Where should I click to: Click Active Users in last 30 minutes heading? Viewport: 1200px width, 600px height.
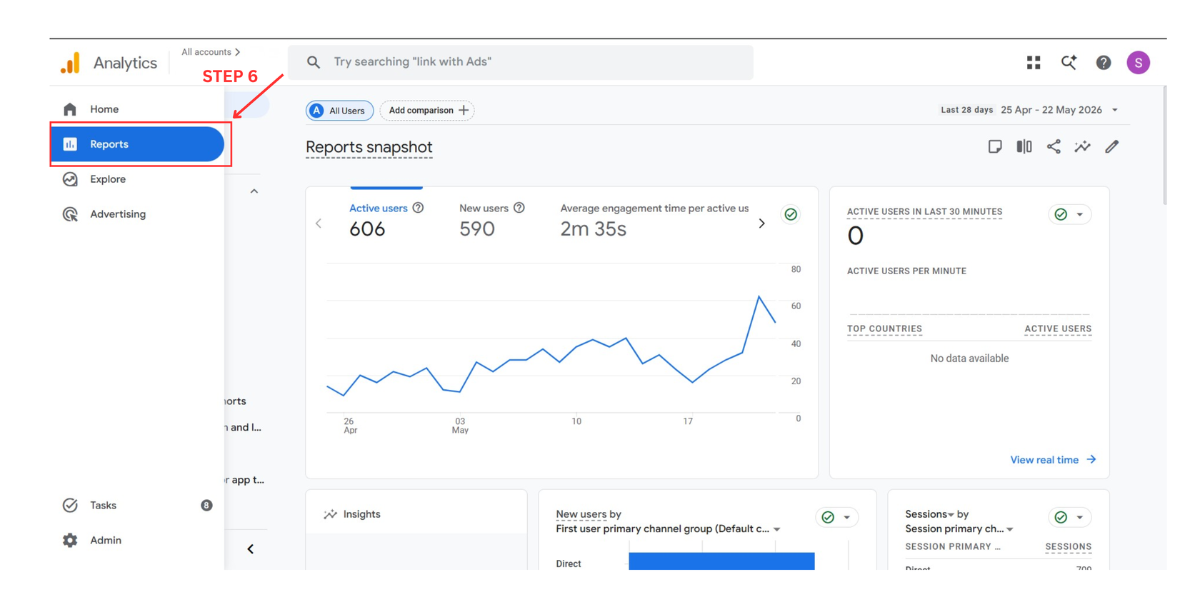point(924,212)
